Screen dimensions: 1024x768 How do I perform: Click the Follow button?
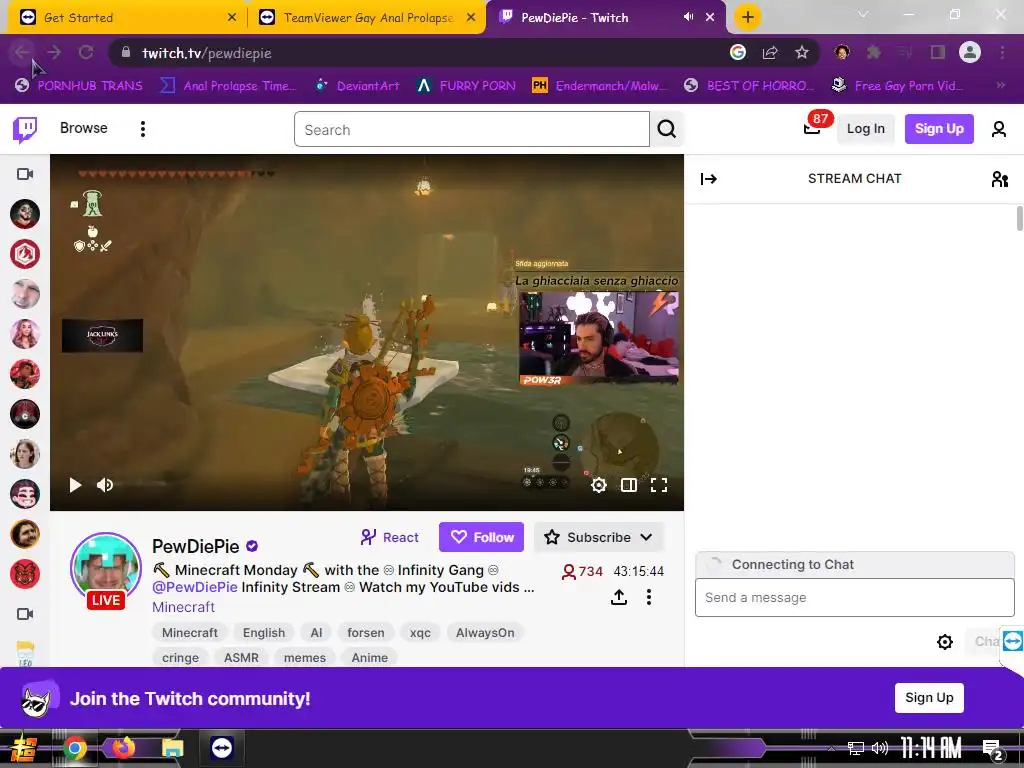coord(481,537)
